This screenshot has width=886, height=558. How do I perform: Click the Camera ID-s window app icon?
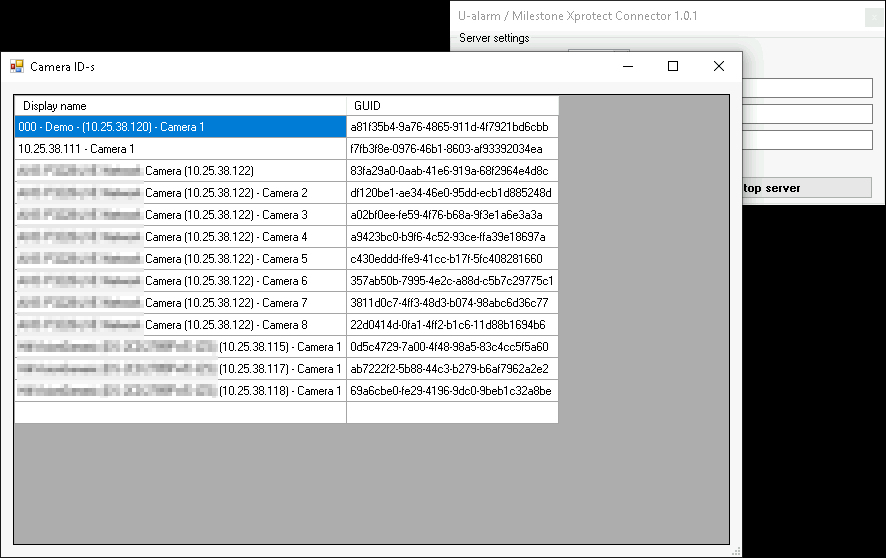tap(17, 67)
